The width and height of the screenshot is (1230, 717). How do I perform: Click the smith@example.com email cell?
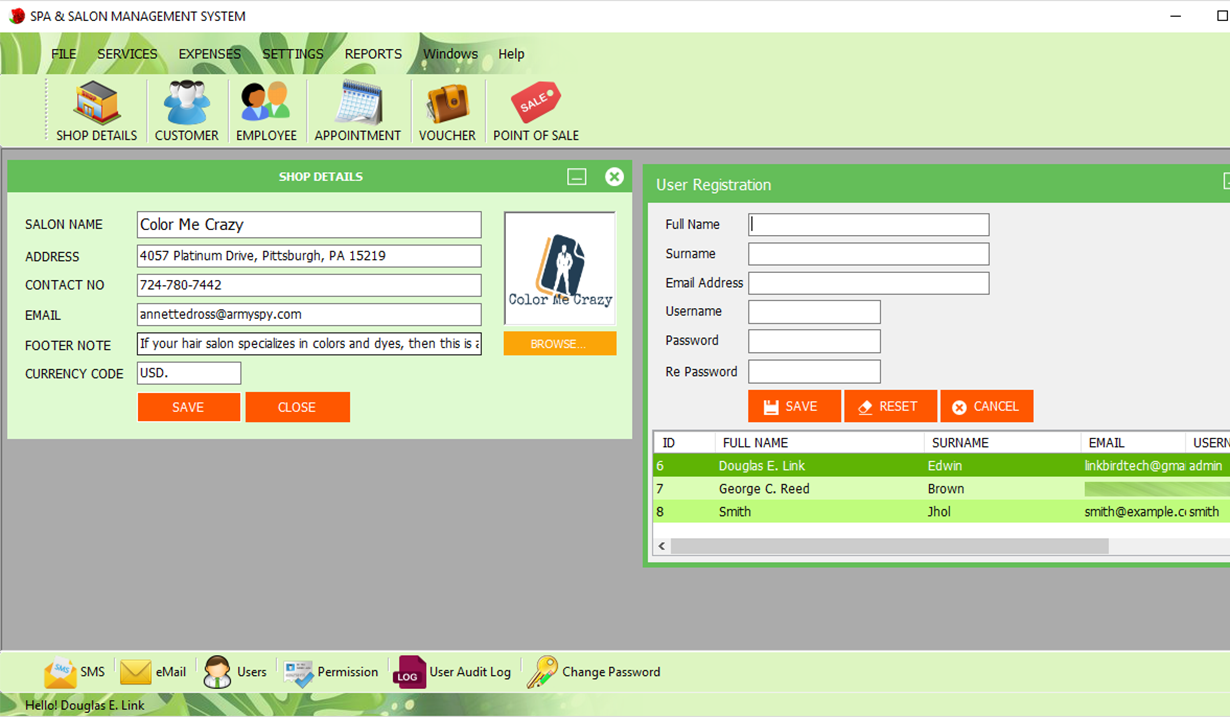[x=1133, y=512]
